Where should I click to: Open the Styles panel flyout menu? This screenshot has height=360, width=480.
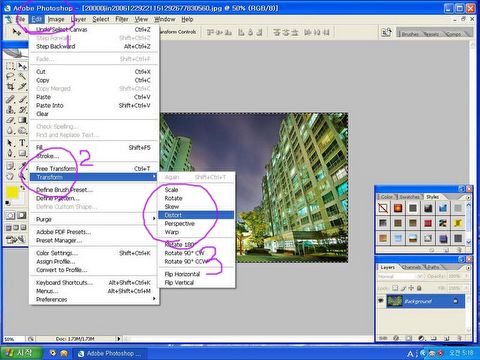click(x=468, y=197)
